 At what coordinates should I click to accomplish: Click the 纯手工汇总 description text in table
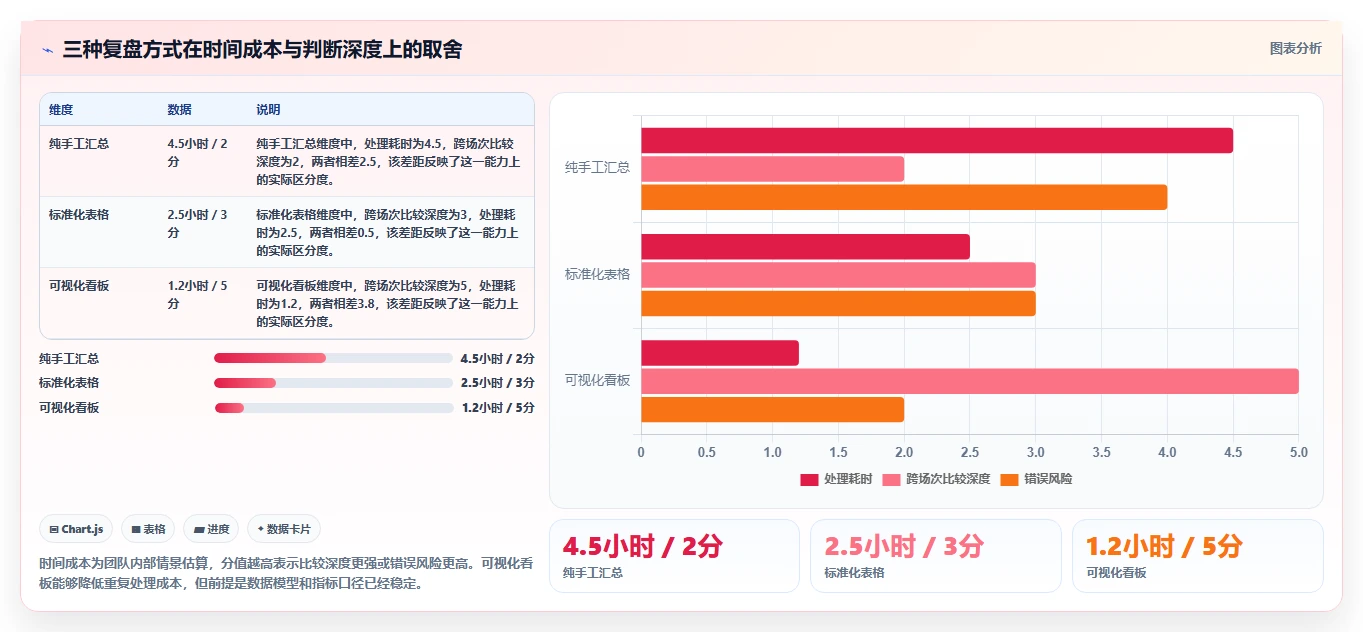click(x=388, y=162)
